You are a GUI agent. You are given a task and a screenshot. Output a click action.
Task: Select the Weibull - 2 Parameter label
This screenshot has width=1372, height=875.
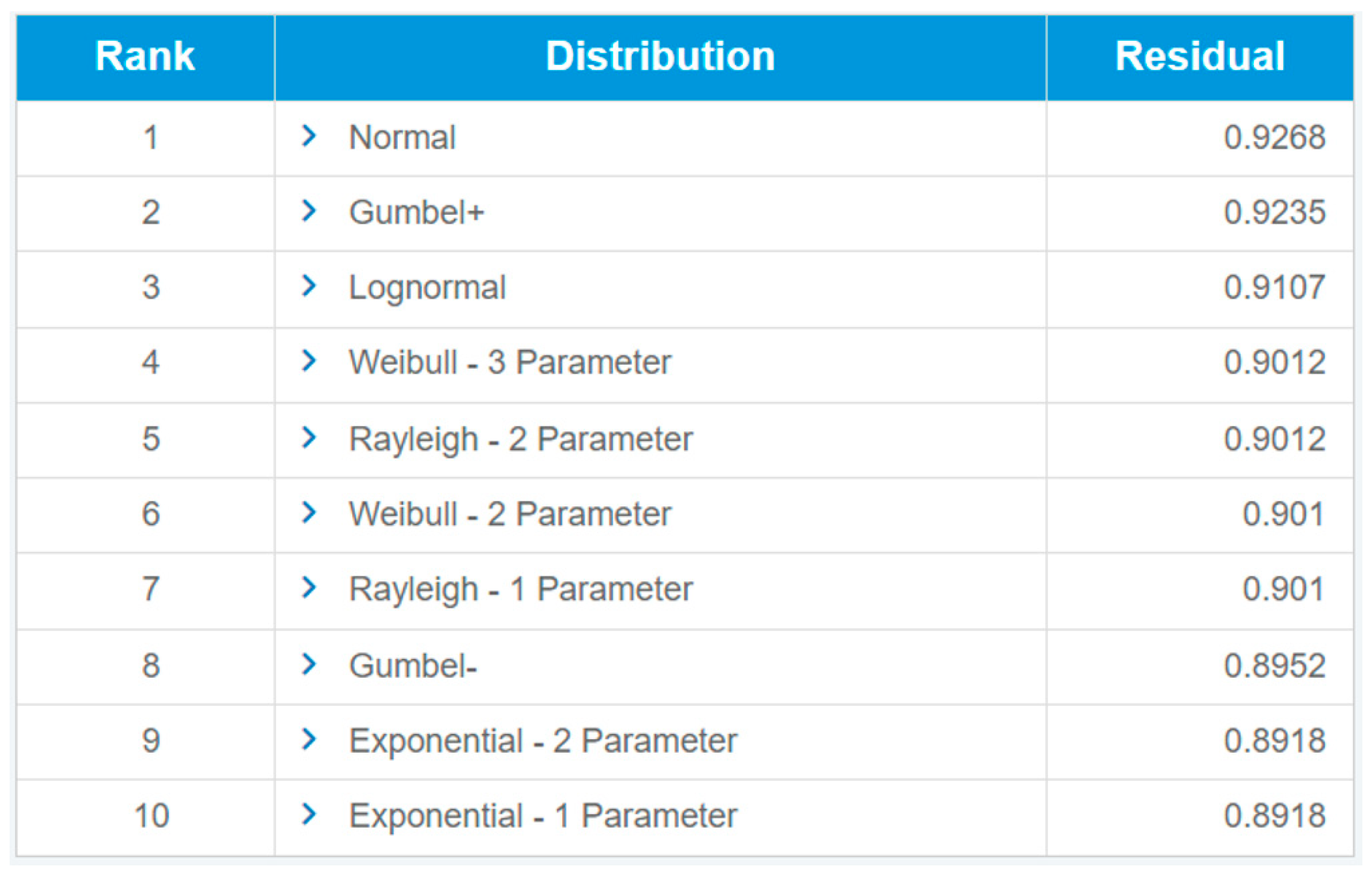click(x=510, y=514)
